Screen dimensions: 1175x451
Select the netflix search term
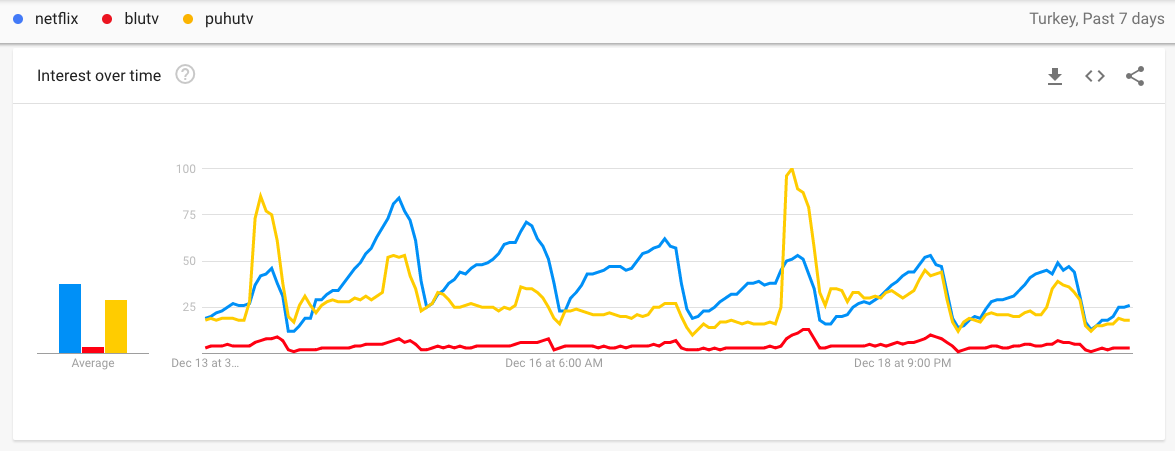click(x=59, y=19)
